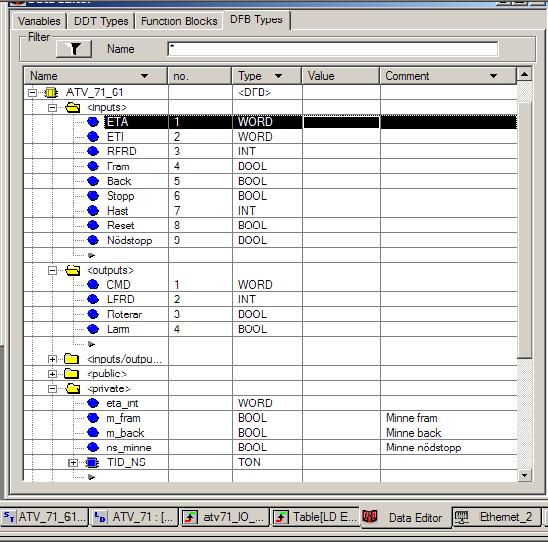
Task: Open the Name column dropdown arrow
Action: coord(144,76)
